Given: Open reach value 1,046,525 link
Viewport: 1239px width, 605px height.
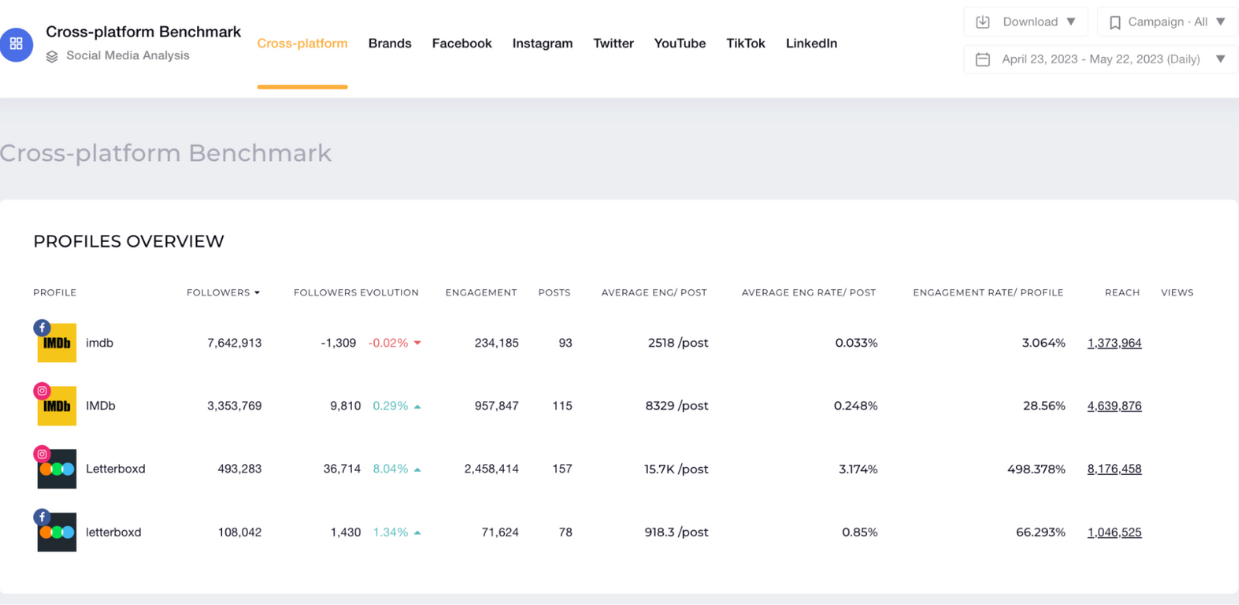Looking at the screenshot, I should click(1114, 533).
